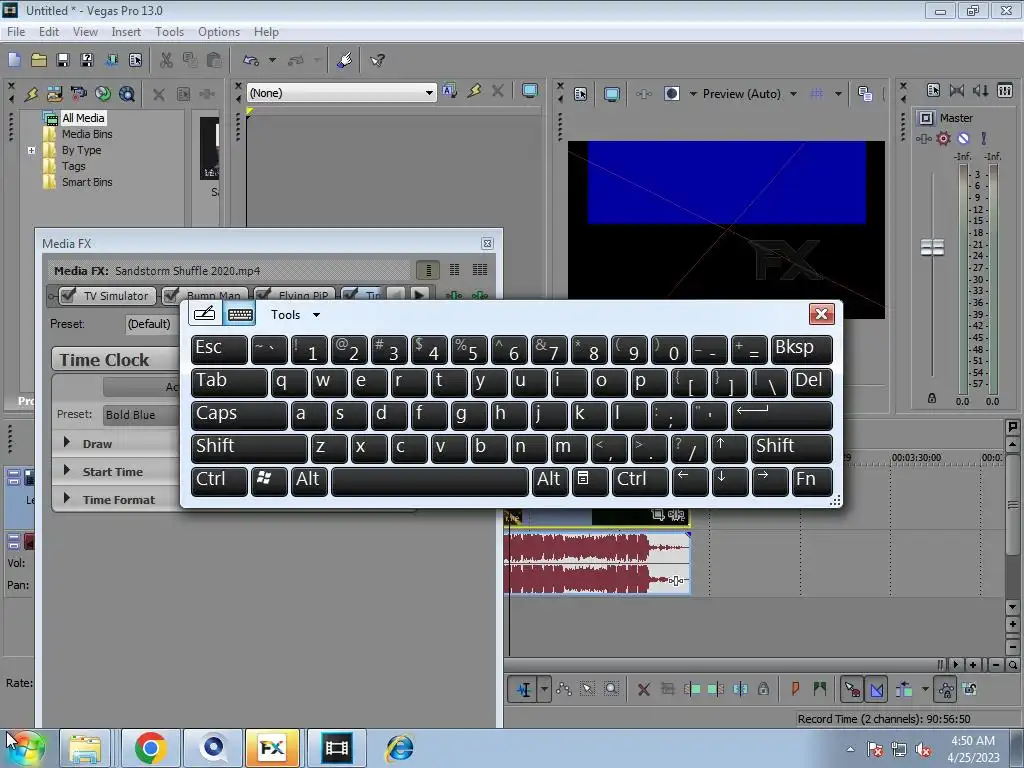Viewport: 1024px width, 768px height.
Task: Click the Esc key on keyboard
Action: (219, 349)
